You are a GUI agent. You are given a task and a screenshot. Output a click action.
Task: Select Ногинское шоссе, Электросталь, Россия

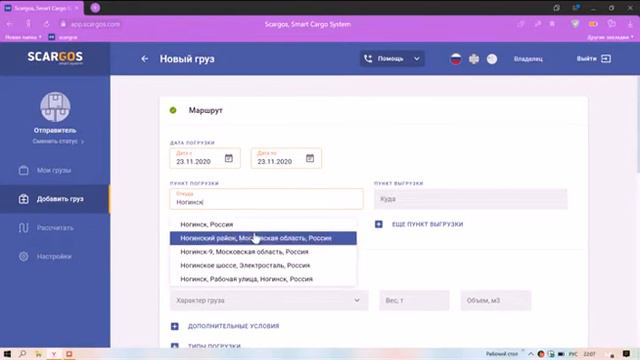point(263,265)
